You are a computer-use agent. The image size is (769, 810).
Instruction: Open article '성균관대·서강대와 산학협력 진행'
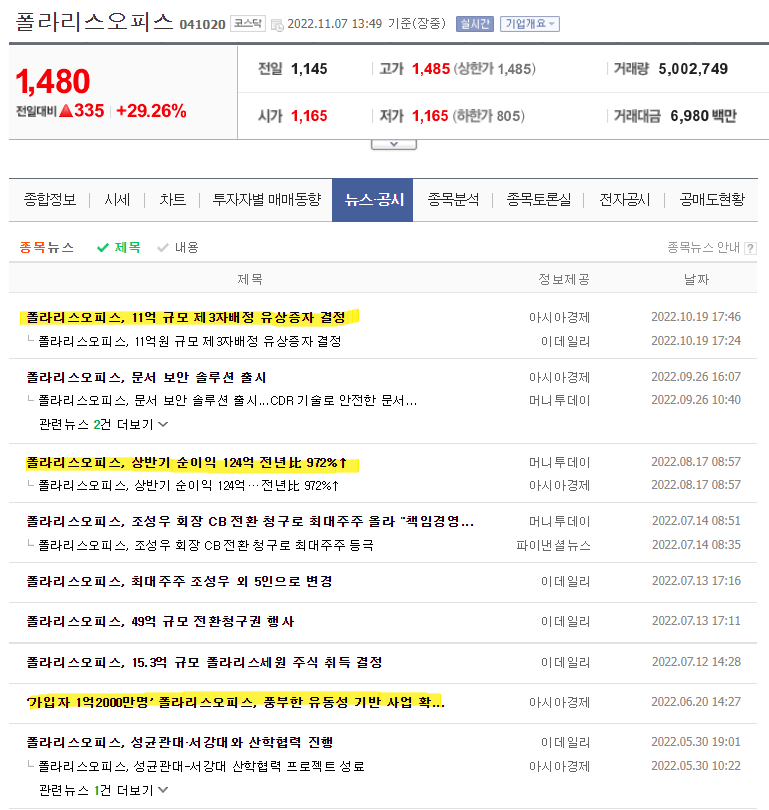180,743
